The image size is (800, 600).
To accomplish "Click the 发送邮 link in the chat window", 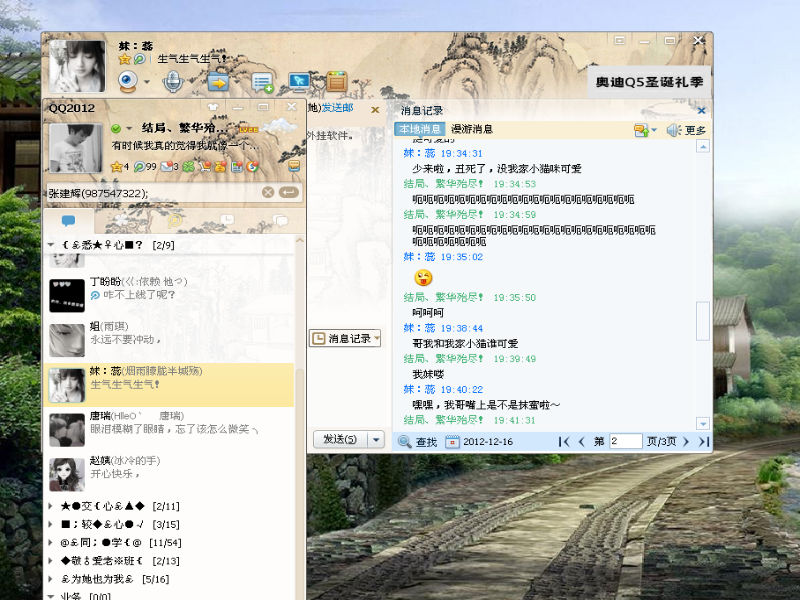I will pyautogui.click(x=337, y=108).
